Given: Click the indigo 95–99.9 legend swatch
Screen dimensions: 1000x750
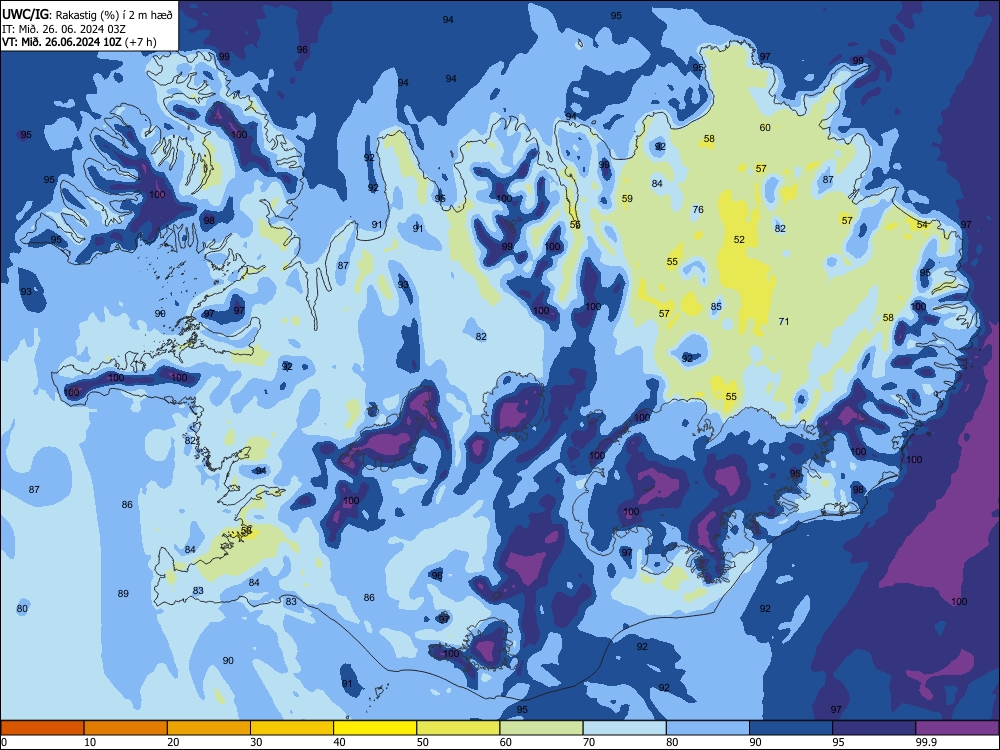Looking at the screenshot, I should (874, 728).
